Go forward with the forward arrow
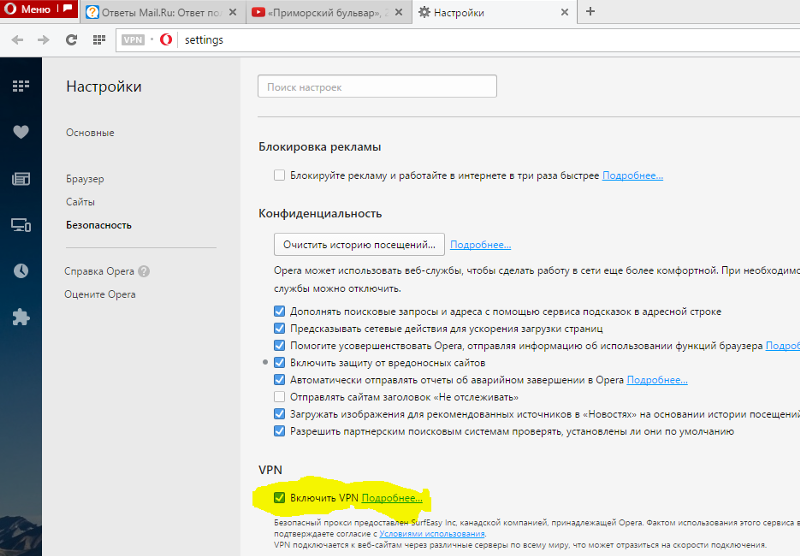 43,40
